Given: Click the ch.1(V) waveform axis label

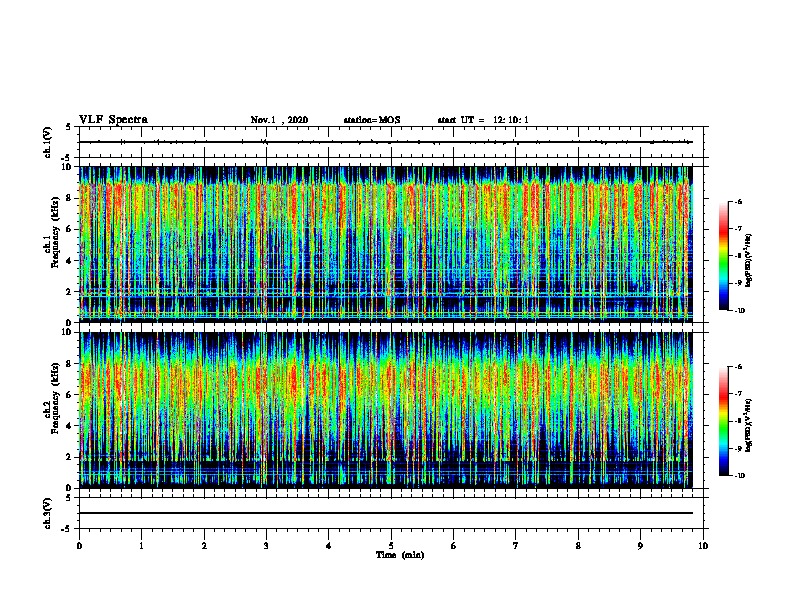Looking at the screenshot, I should (x=48, y=142).
